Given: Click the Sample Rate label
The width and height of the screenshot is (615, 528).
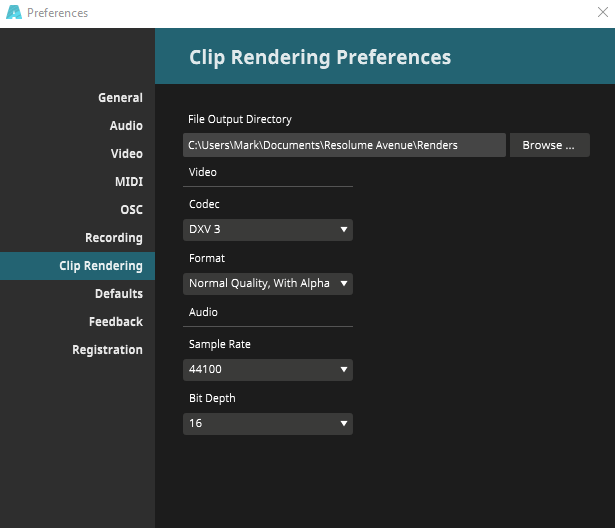Looking at the screenshot, I should [x=220, y=344].
